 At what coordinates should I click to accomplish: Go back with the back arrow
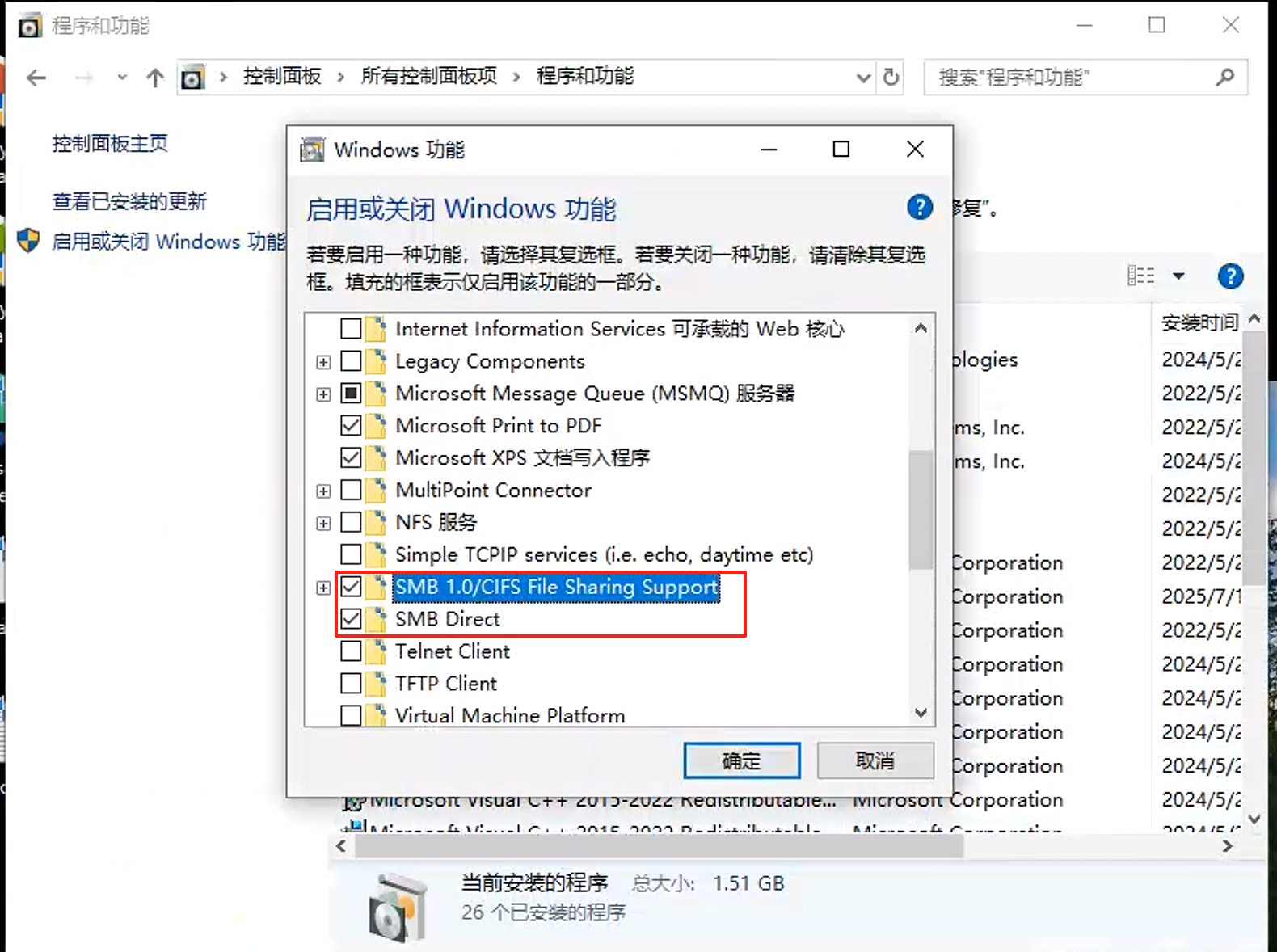[x=36, y=78]
